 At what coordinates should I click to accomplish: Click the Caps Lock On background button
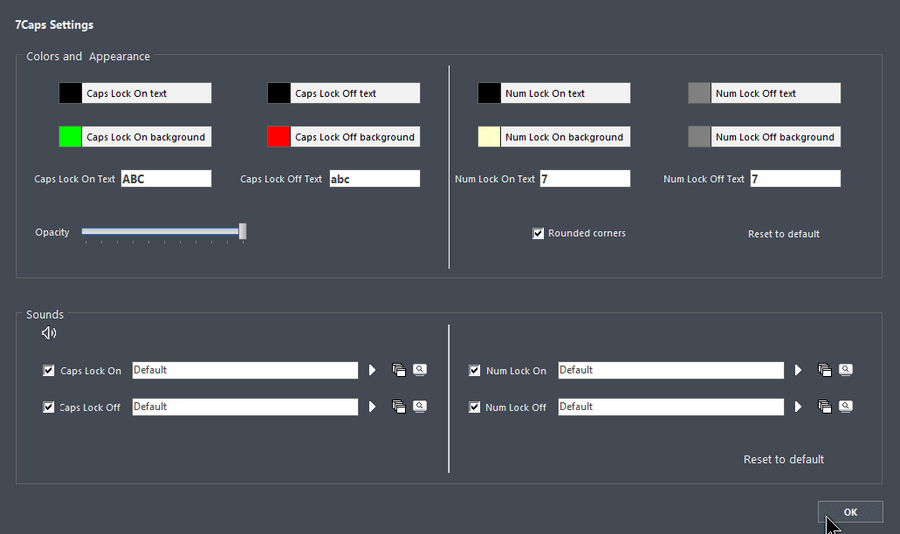click(x=146, y=137)
